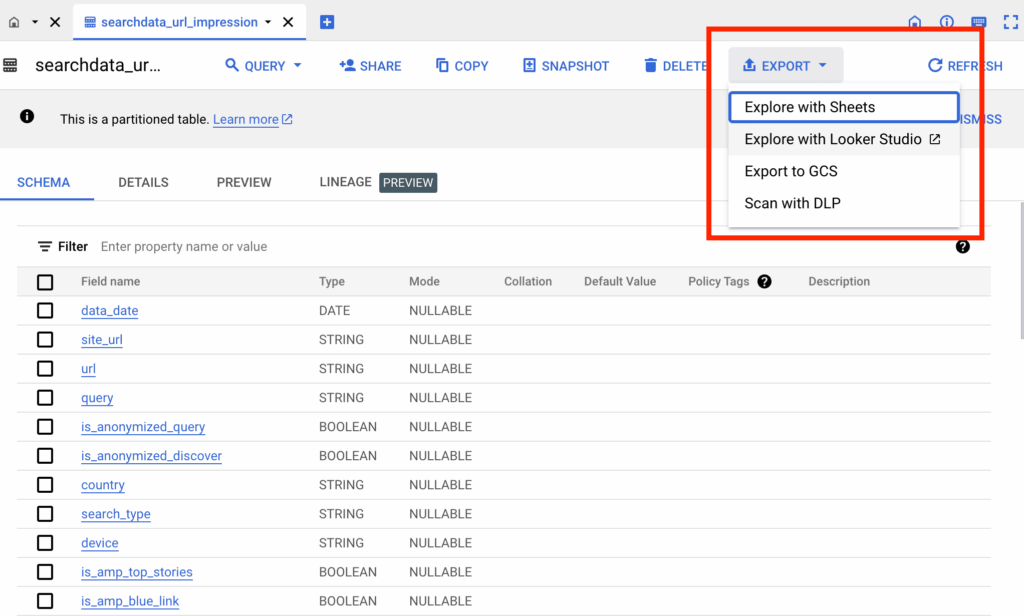Click the Field name column header
Image resolution: width=1024 pixels, height=616 pixels.
point(110,282)
